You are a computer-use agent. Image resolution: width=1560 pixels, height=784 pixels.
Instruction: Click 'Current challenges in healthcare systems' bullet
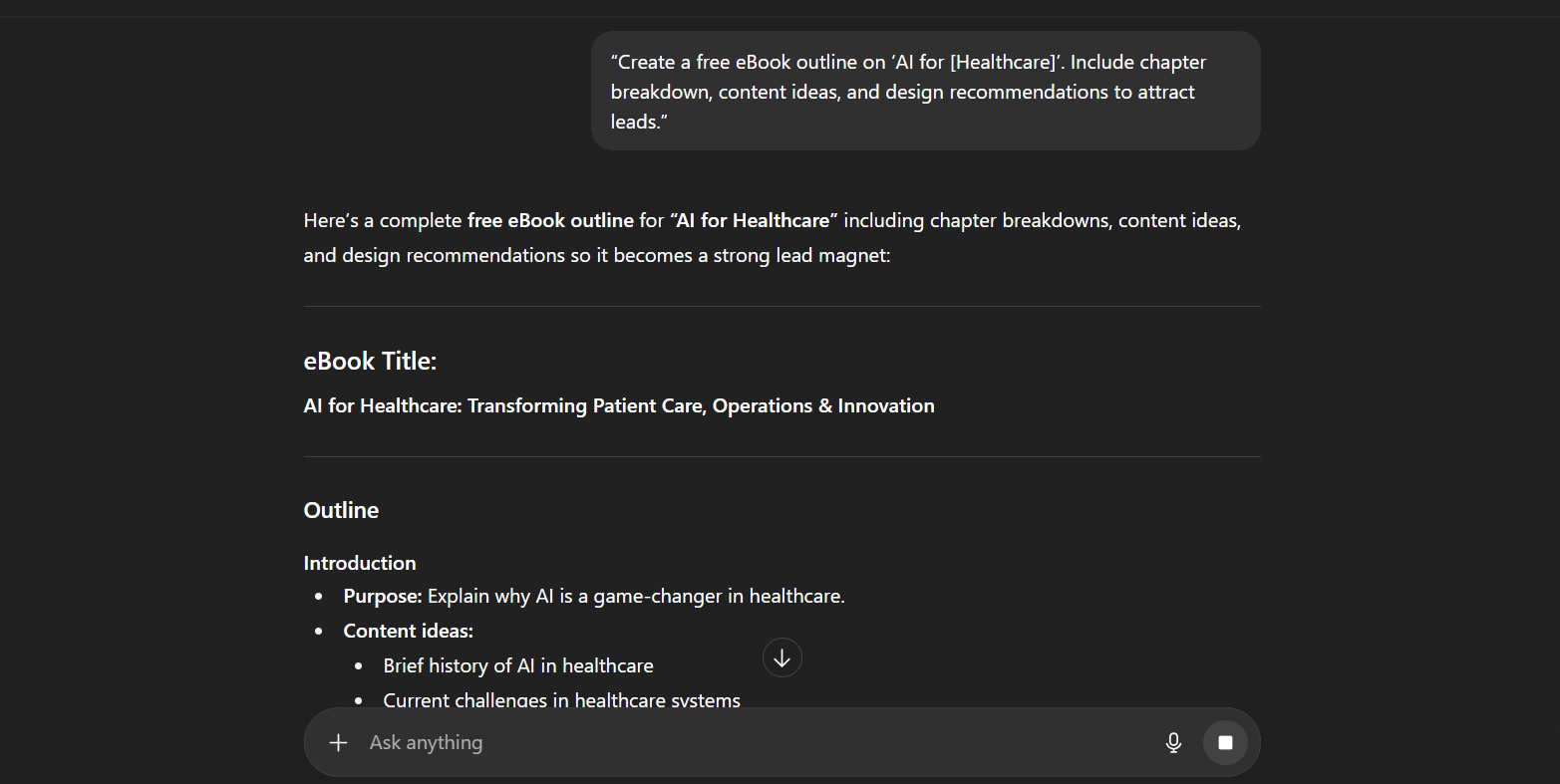click(x=561, y=700)
